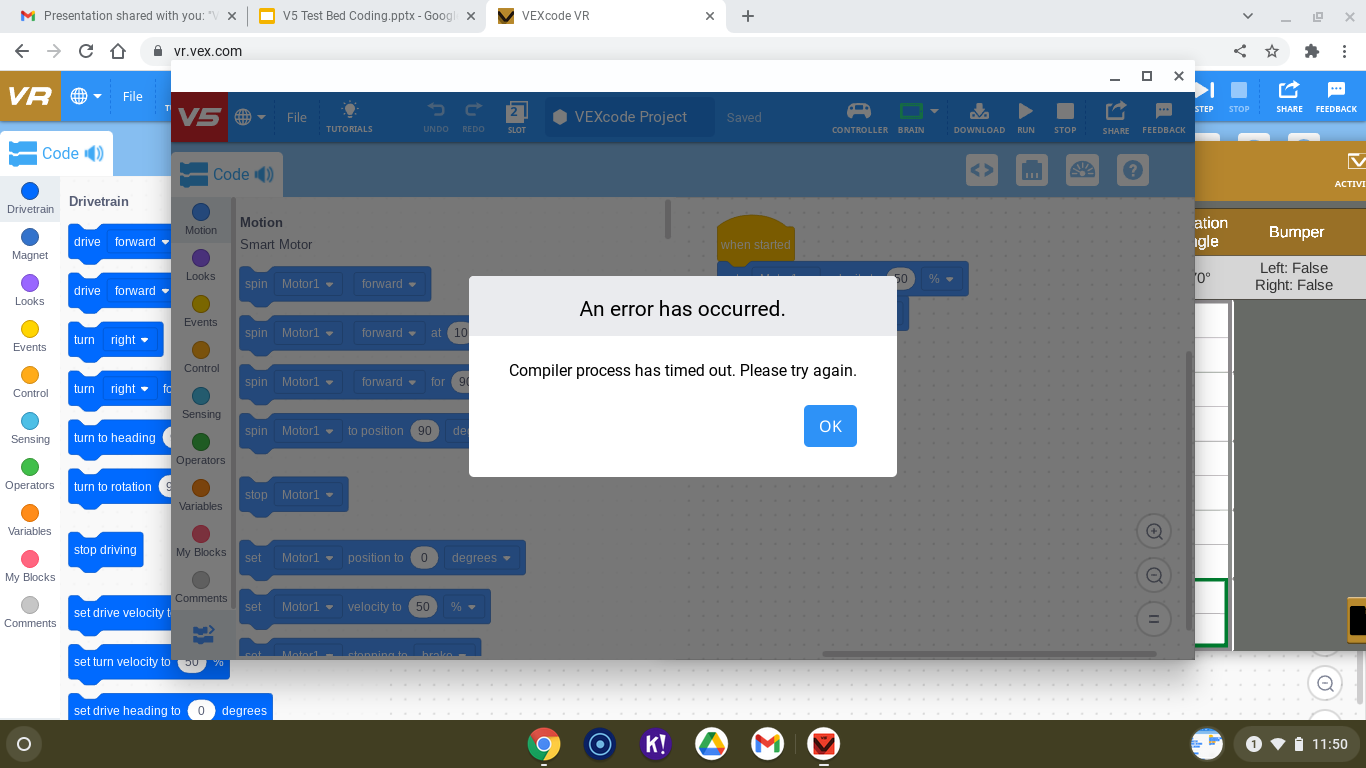Bookmark this page with star icon

coord(1272,51)
